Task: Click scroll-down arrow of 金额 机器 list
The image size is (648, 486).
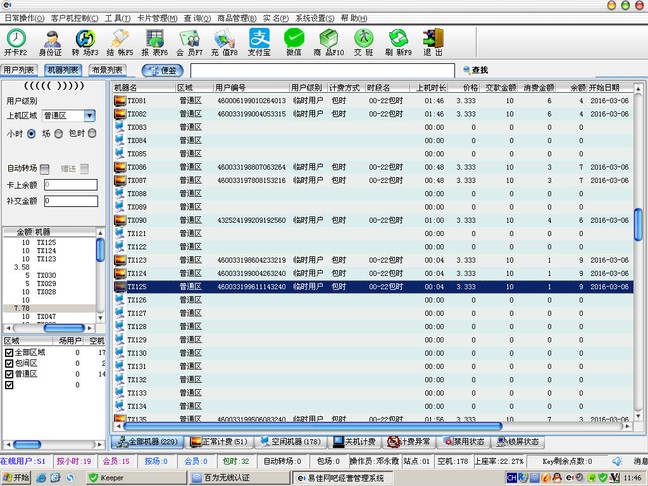Action: tap(100, 318)
